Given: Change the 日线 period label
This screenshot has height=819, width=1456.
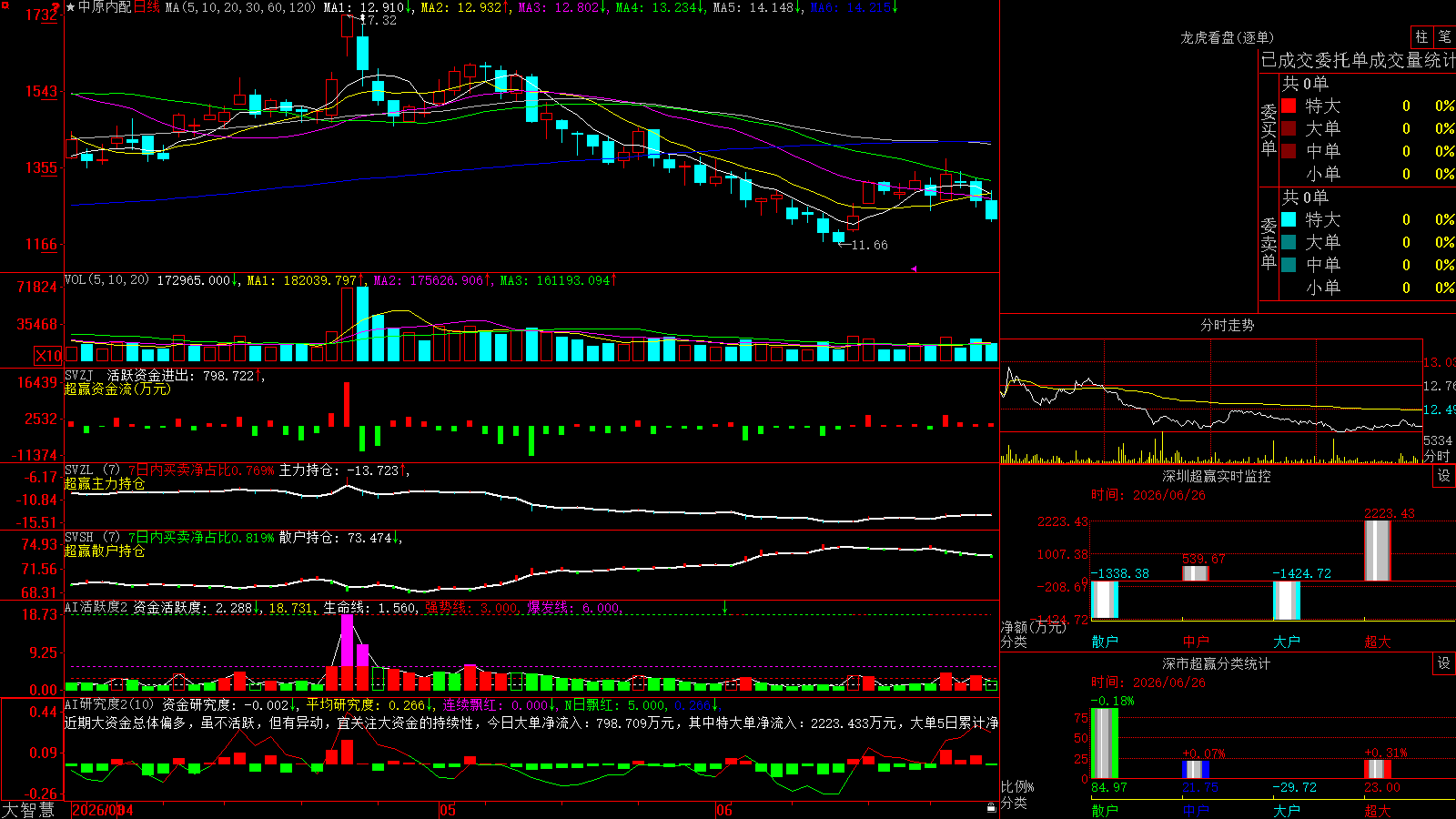Looking at the screenshot, I should [x=147, y=7].
